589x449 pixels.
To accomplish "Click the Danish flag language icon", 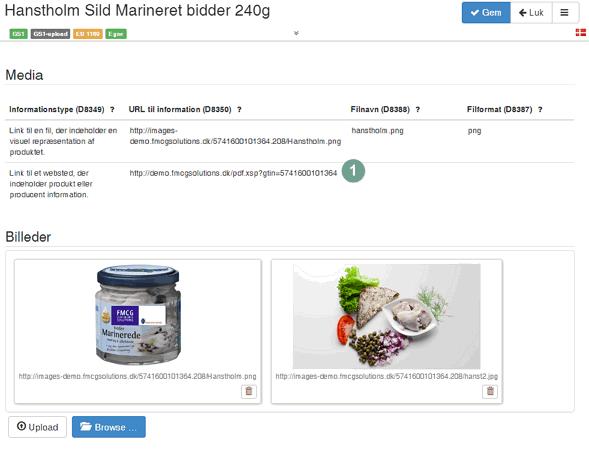I will tap(581, 32).
